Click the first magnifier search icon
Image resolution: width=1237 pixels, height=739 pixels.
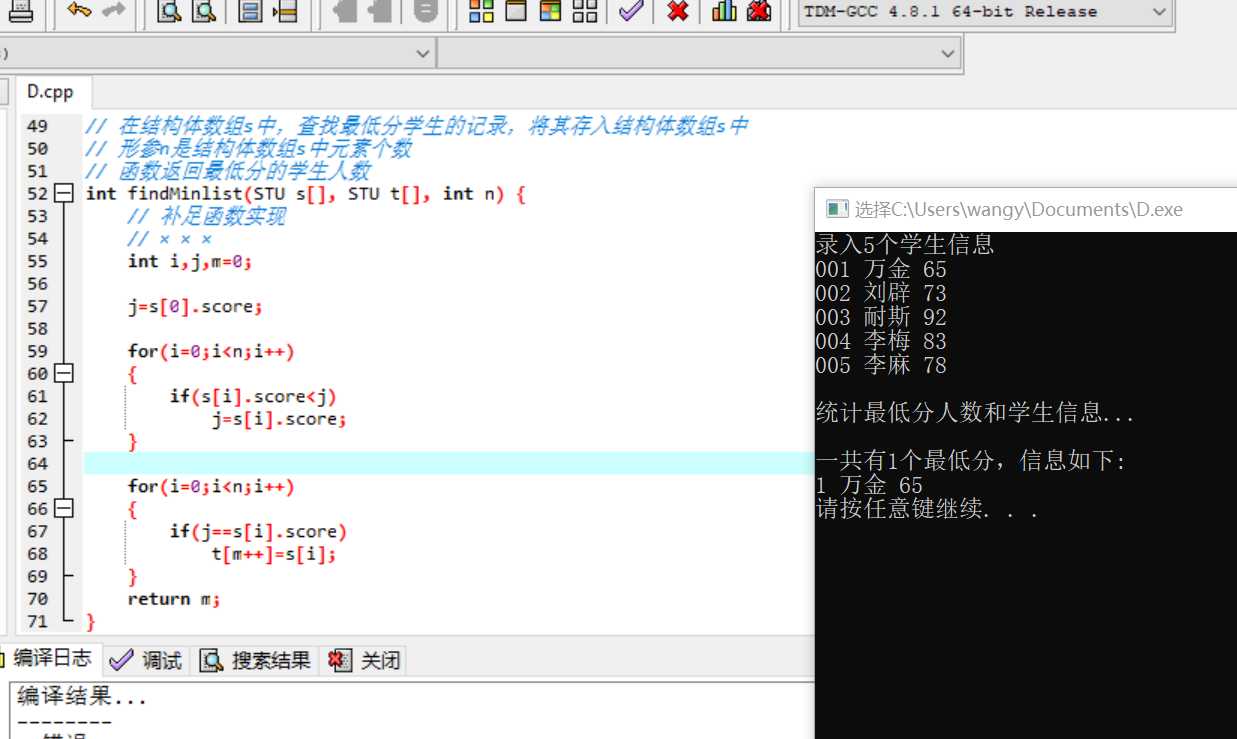[x=170, y=11]
